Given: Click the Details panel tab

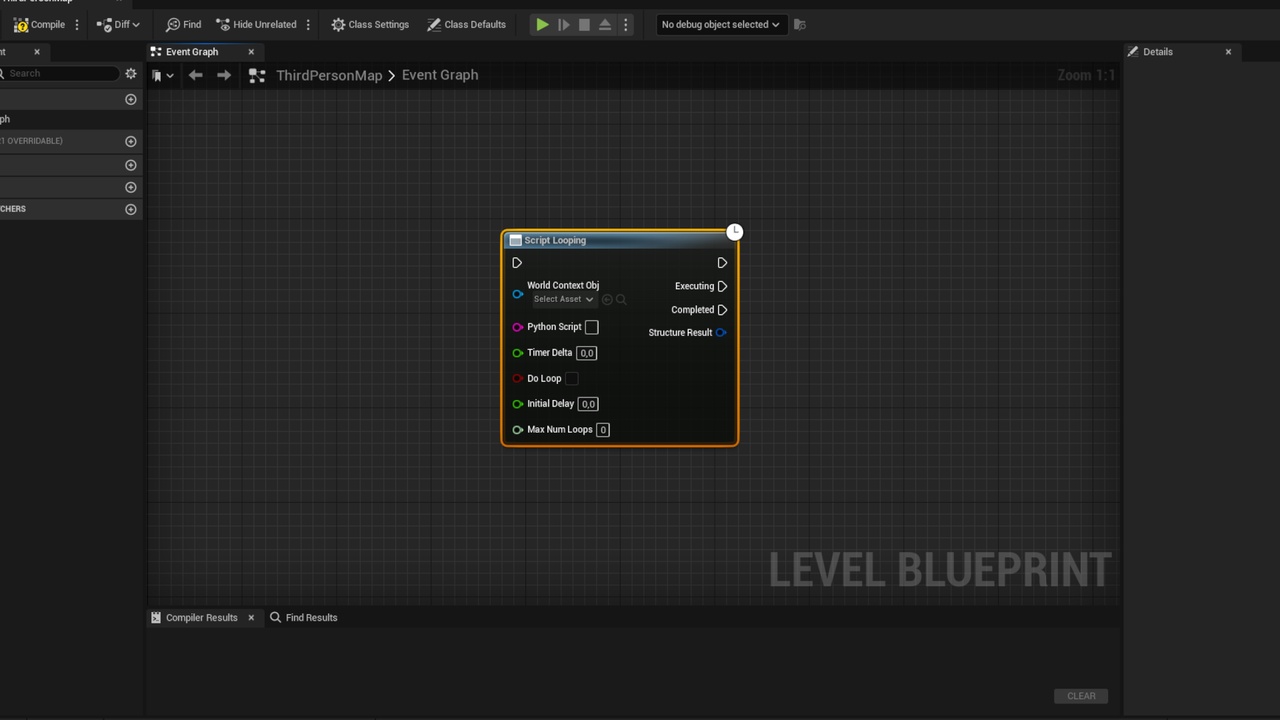Looking at the screenshot, I should (1158, 52).
